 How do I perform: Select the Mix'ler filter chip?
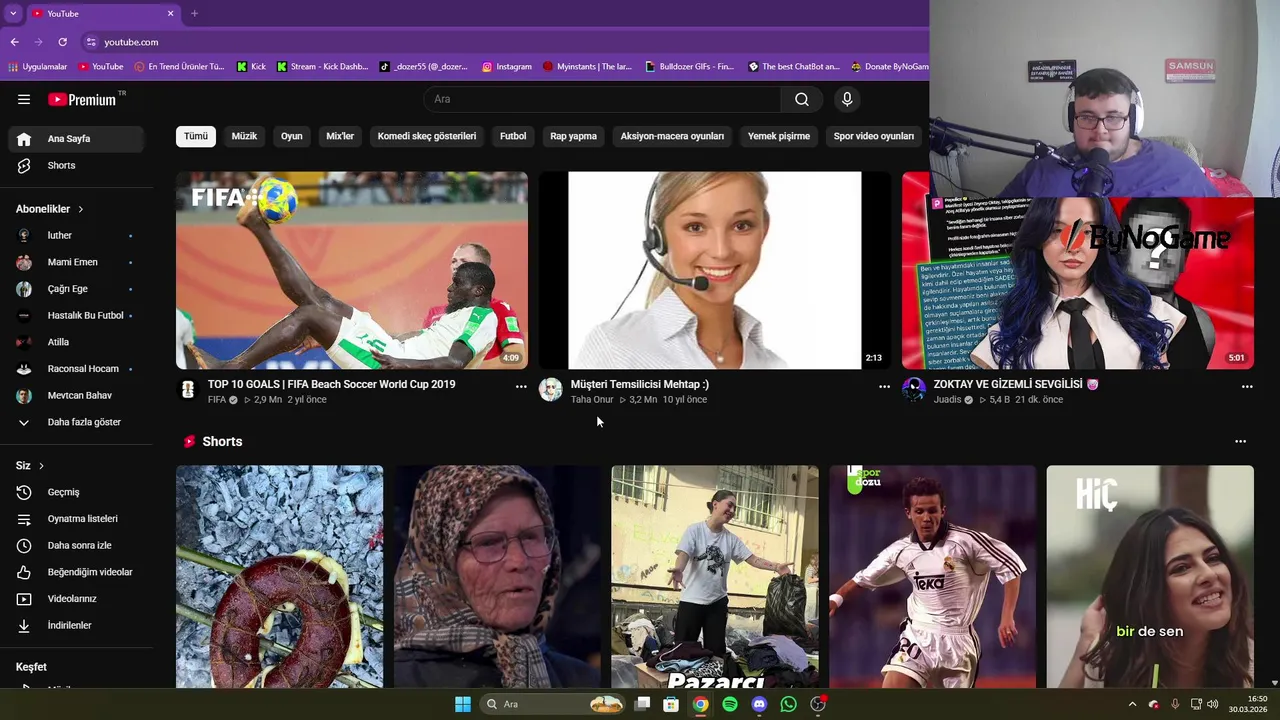(340, 136)
